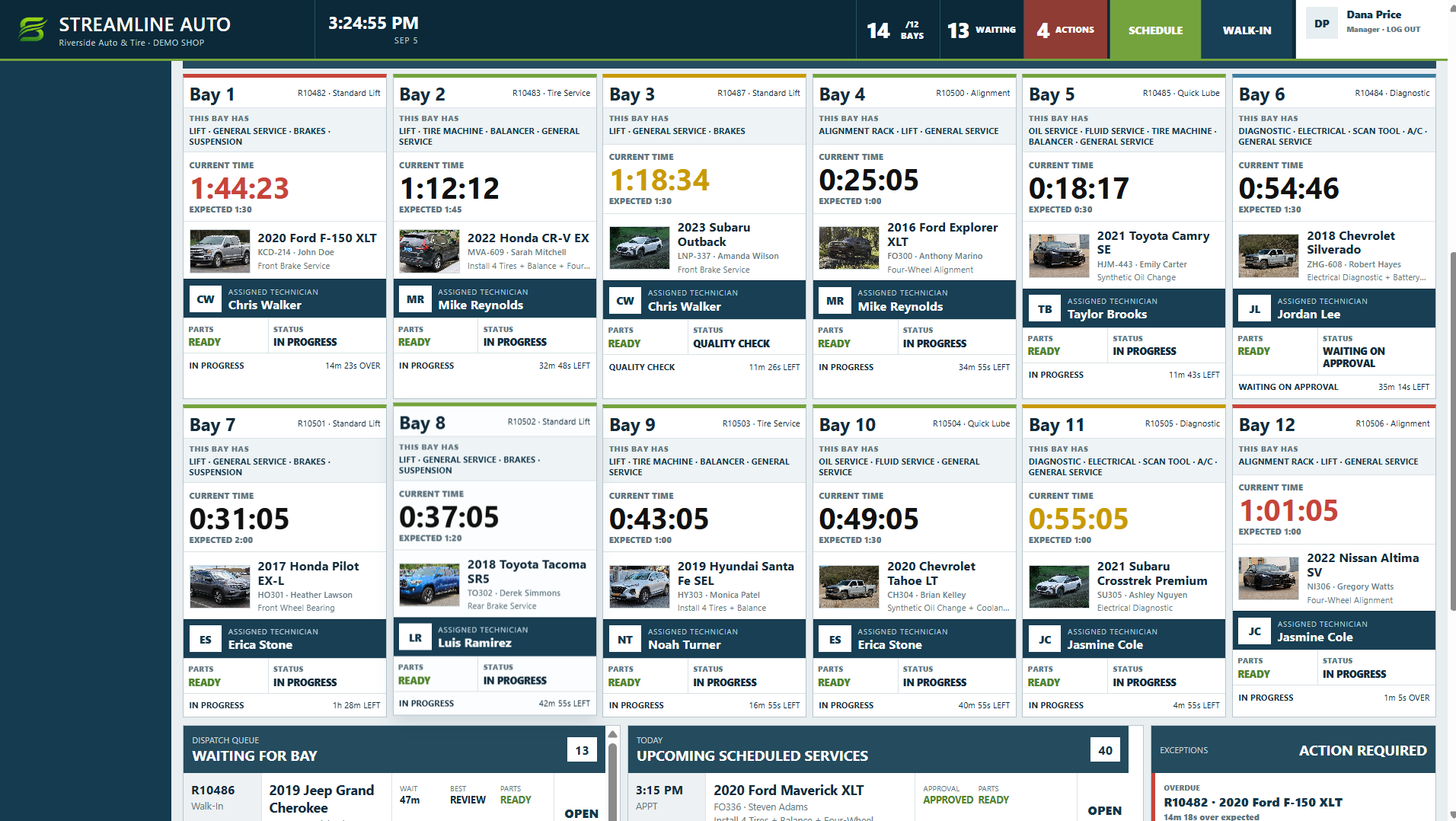
Task: Click ES technician badge in Bay 10
Action: 835,639
